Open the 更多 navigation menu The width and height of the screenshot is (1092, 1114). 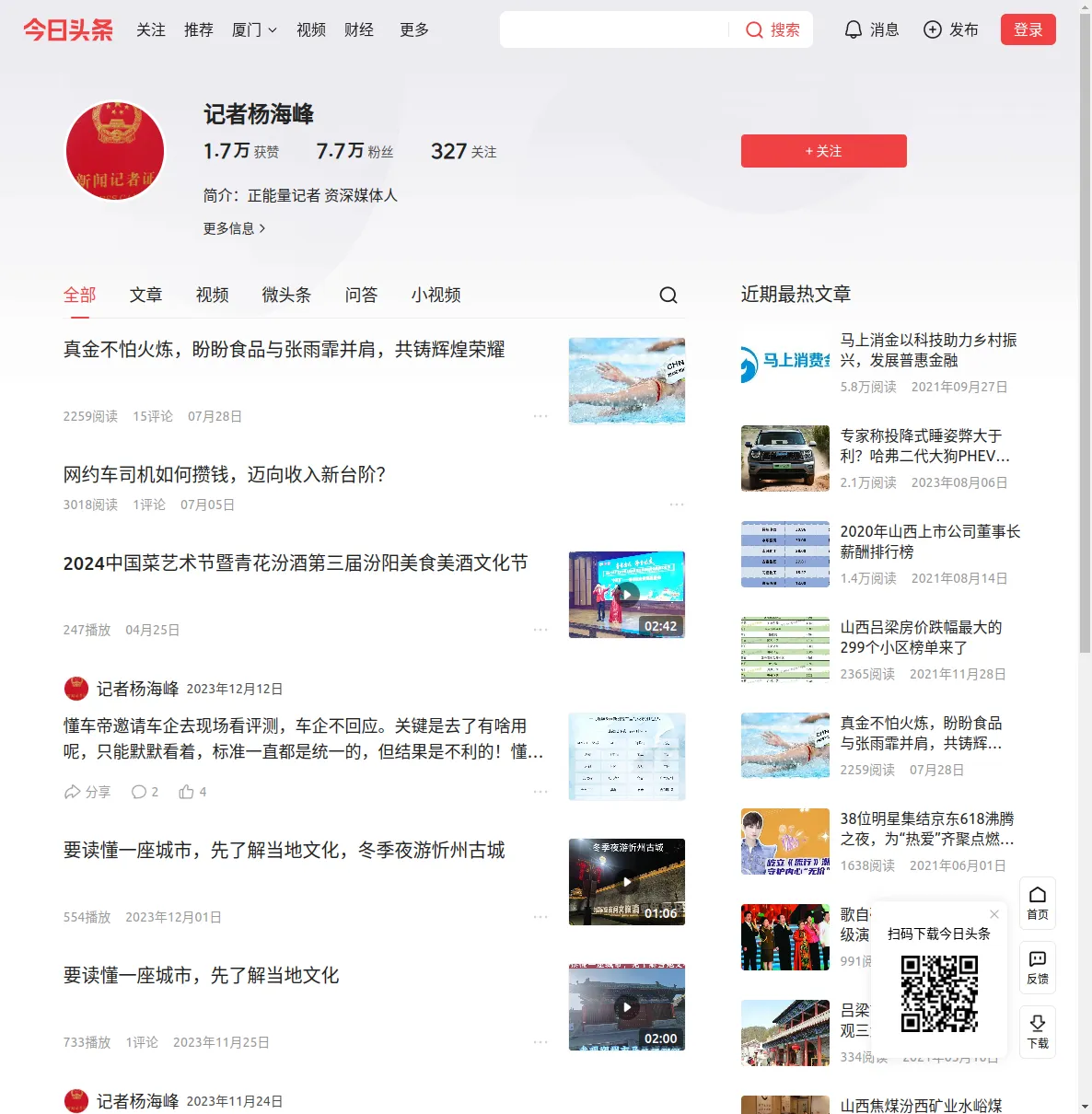(414, 30)
